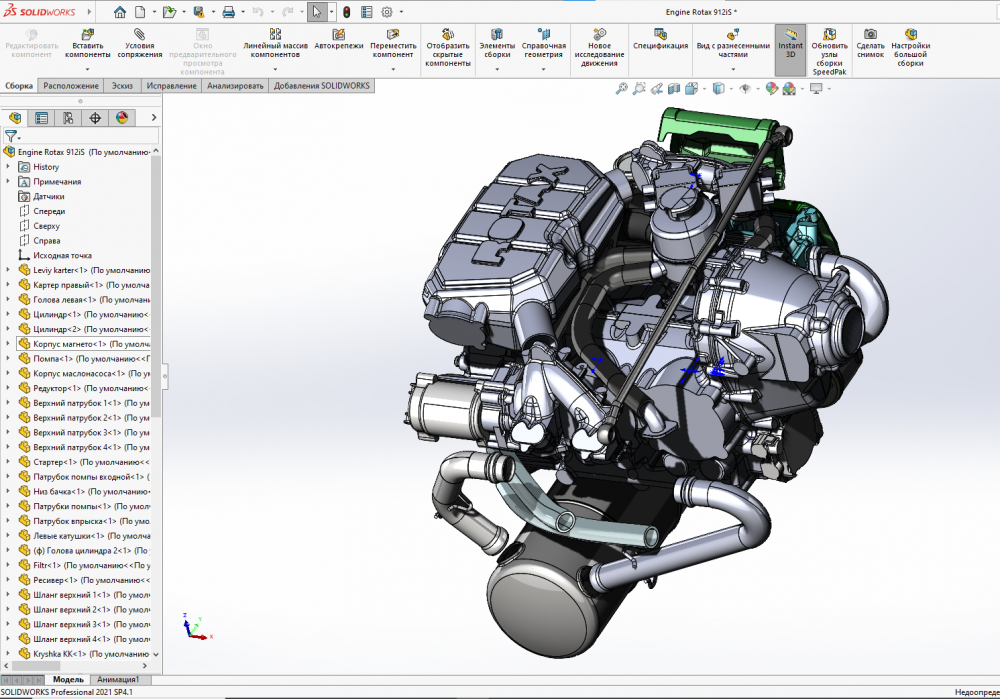The image size is (1000, 699).
Task: Click the Edit Appearance color sphere icon
Action: (772, 89)
